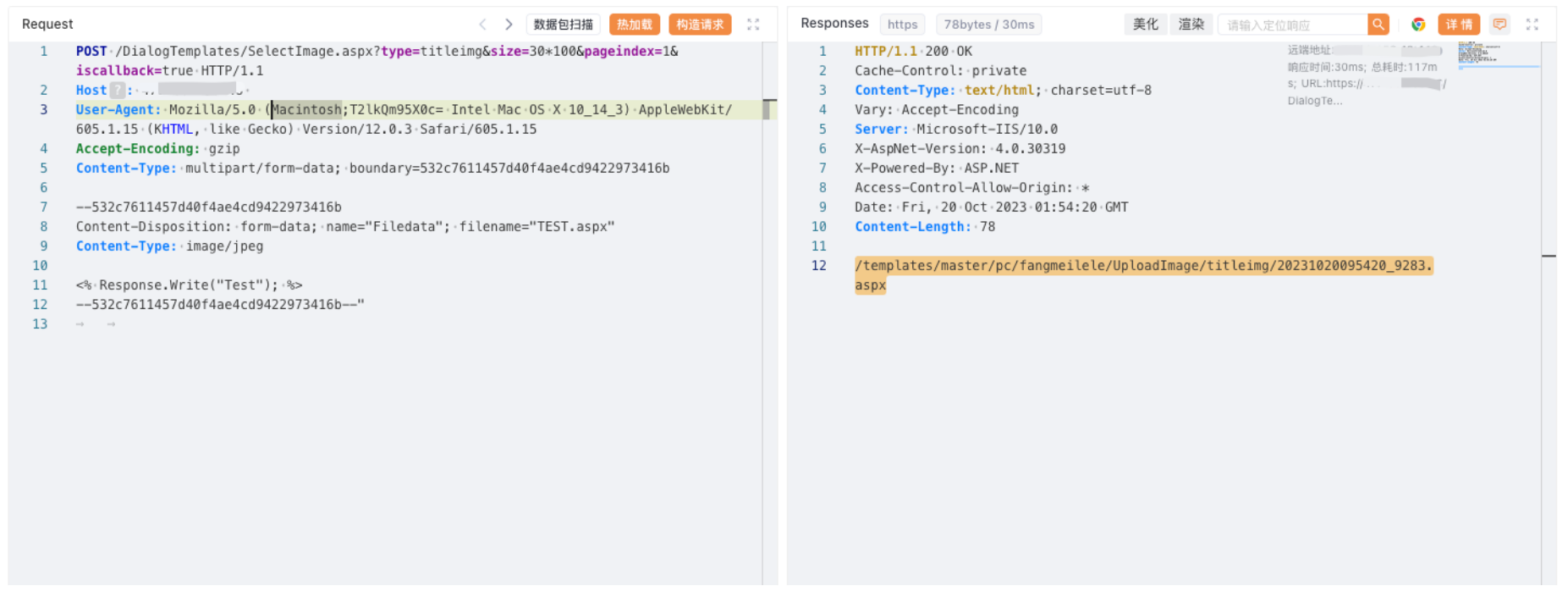The width and height of the screenshot is (1568, 597).
Task: Click the https tag in Responses header
Action: pos(902,25)
